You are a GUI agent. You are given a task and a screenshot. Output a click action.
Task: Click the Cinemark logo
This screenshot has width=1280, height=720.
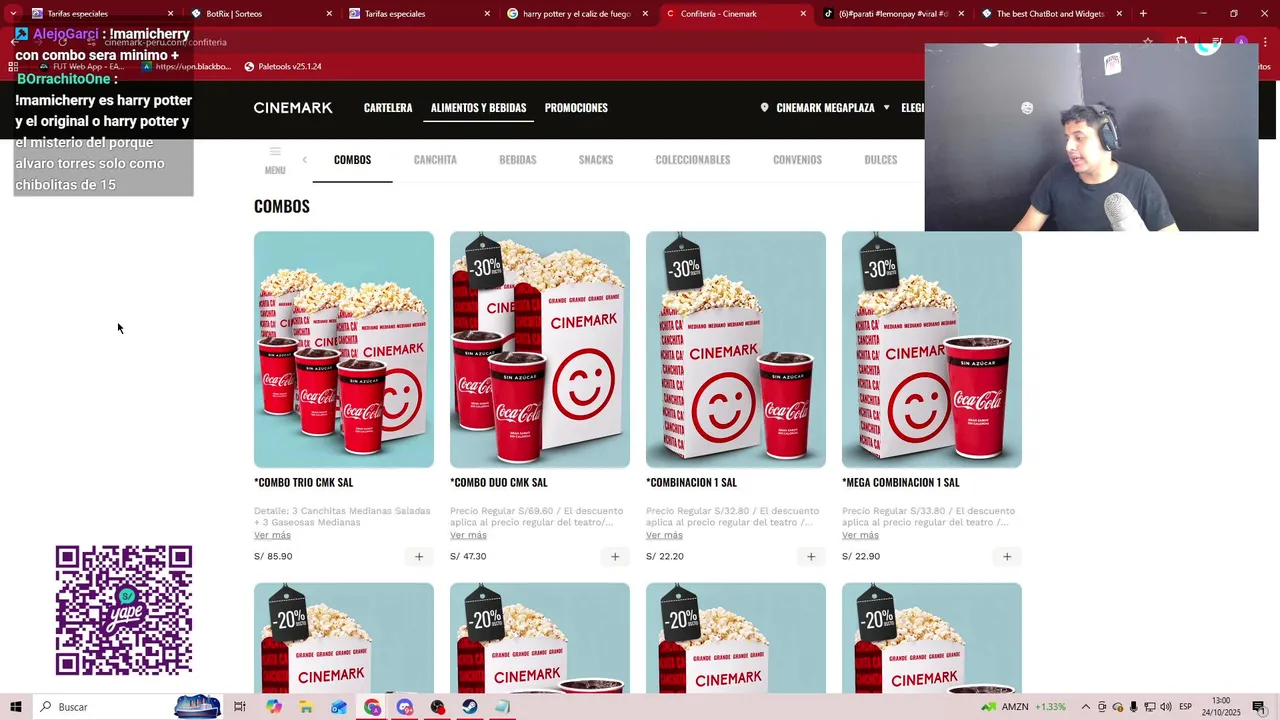293,108
